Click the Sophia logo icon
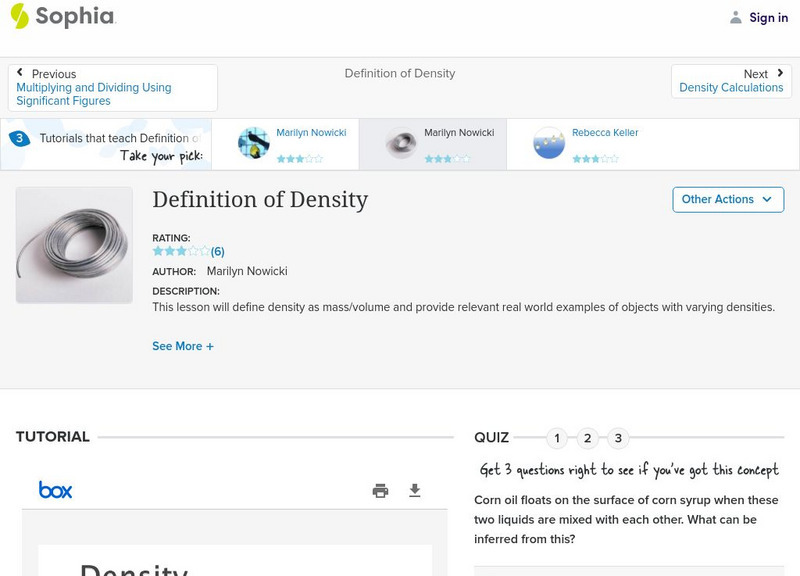 click(x=19, y=16)
